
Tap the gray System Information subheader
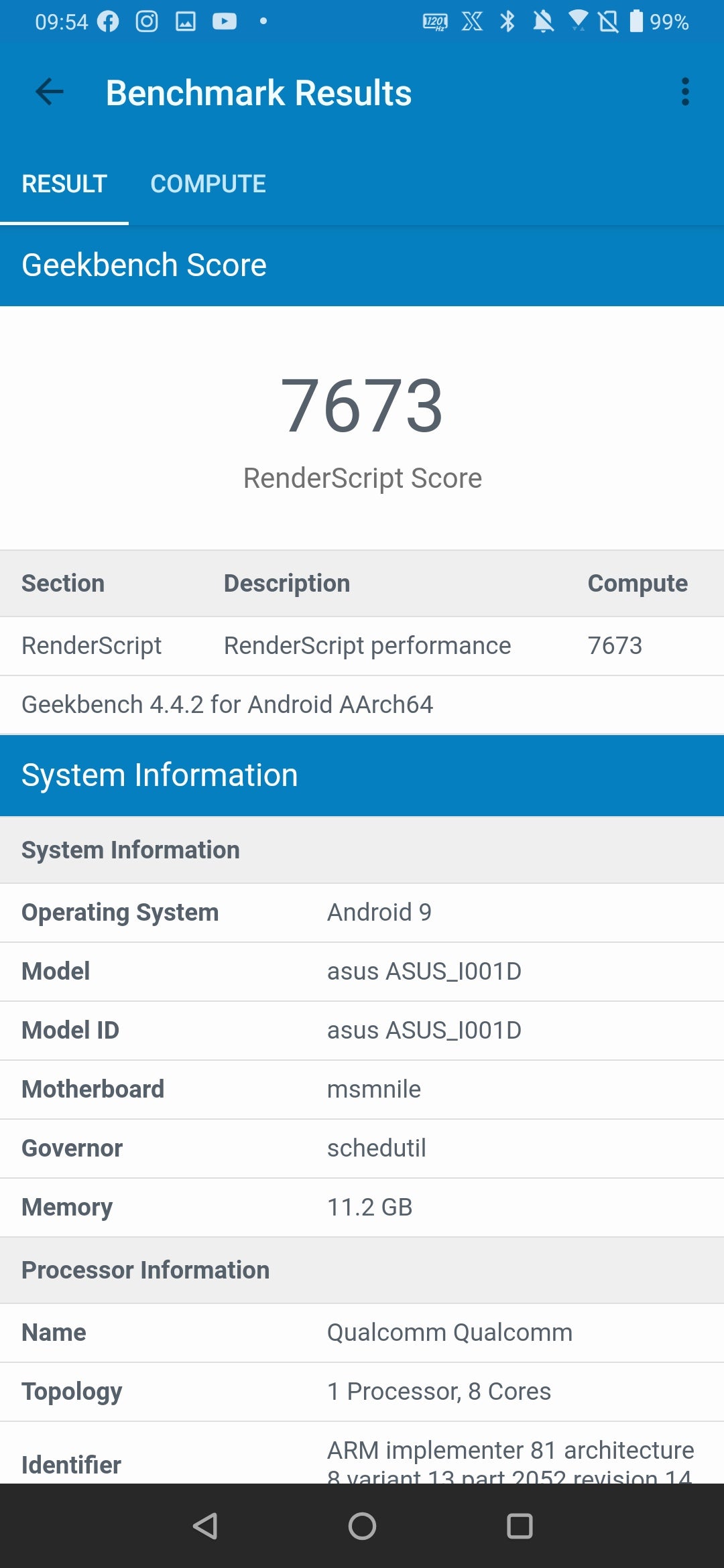click(x=362, y=850)
